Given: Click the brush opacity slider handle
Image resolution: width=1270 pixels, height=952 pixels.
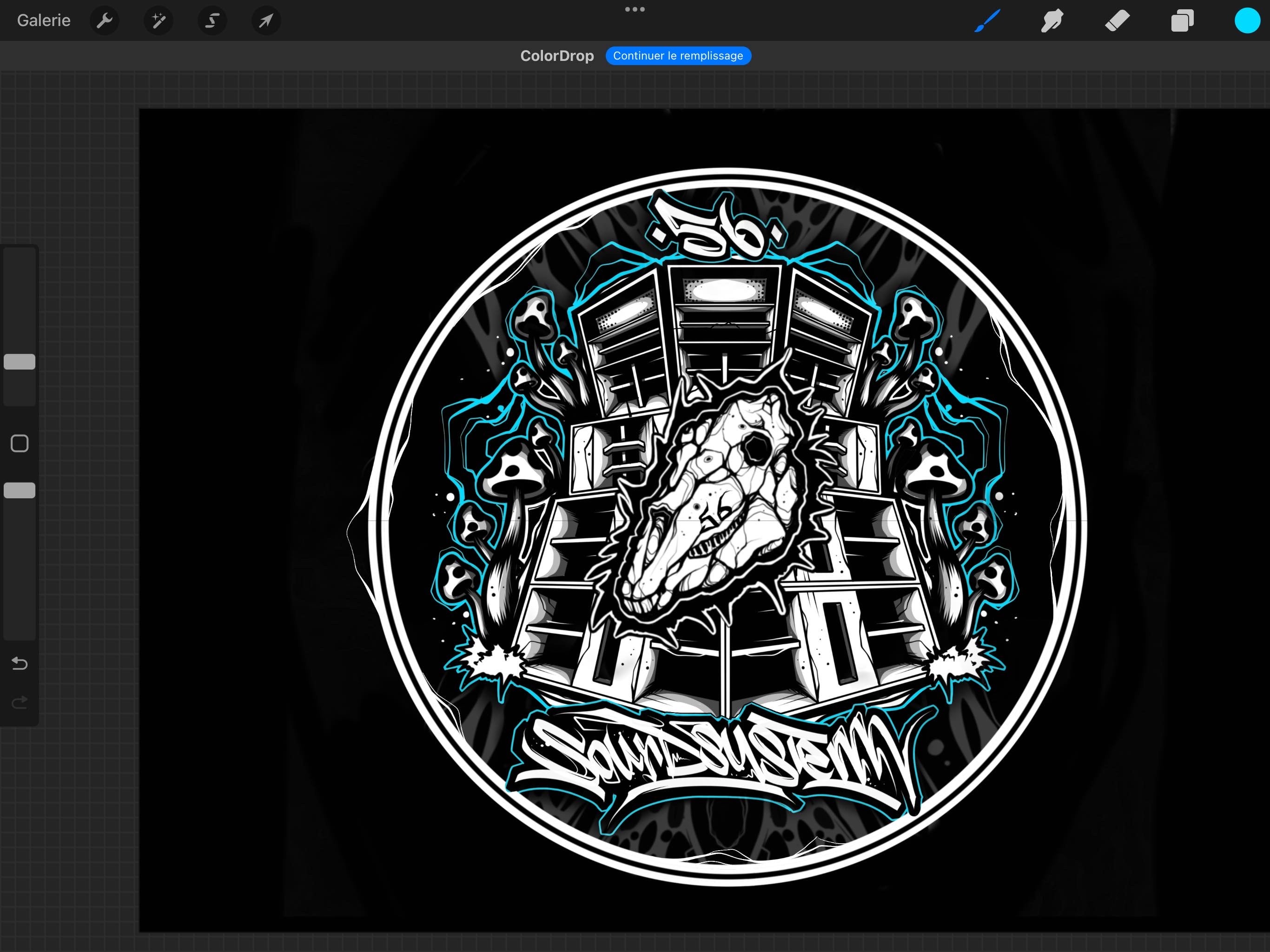Looking at the screenshot, I should [20, 490].
